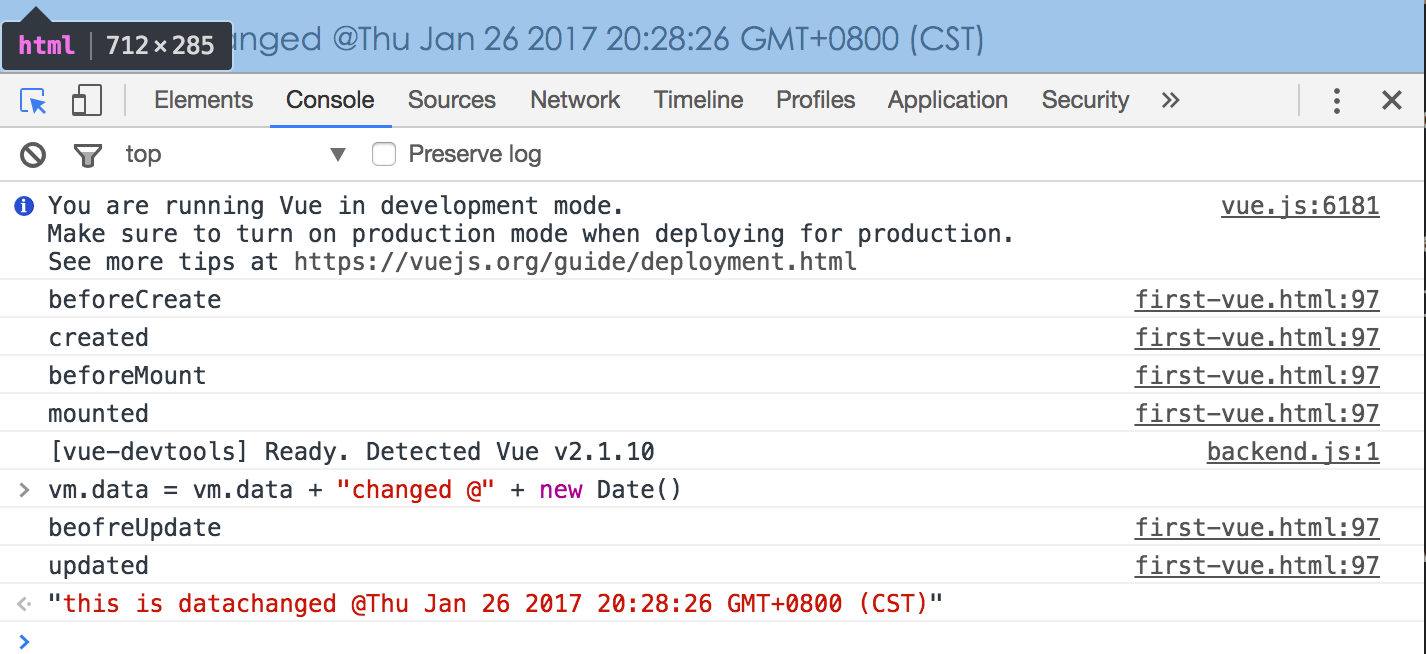Switch to the Elements tab
The height and width of the screenshot is (654, 1426).
[203, 101]
